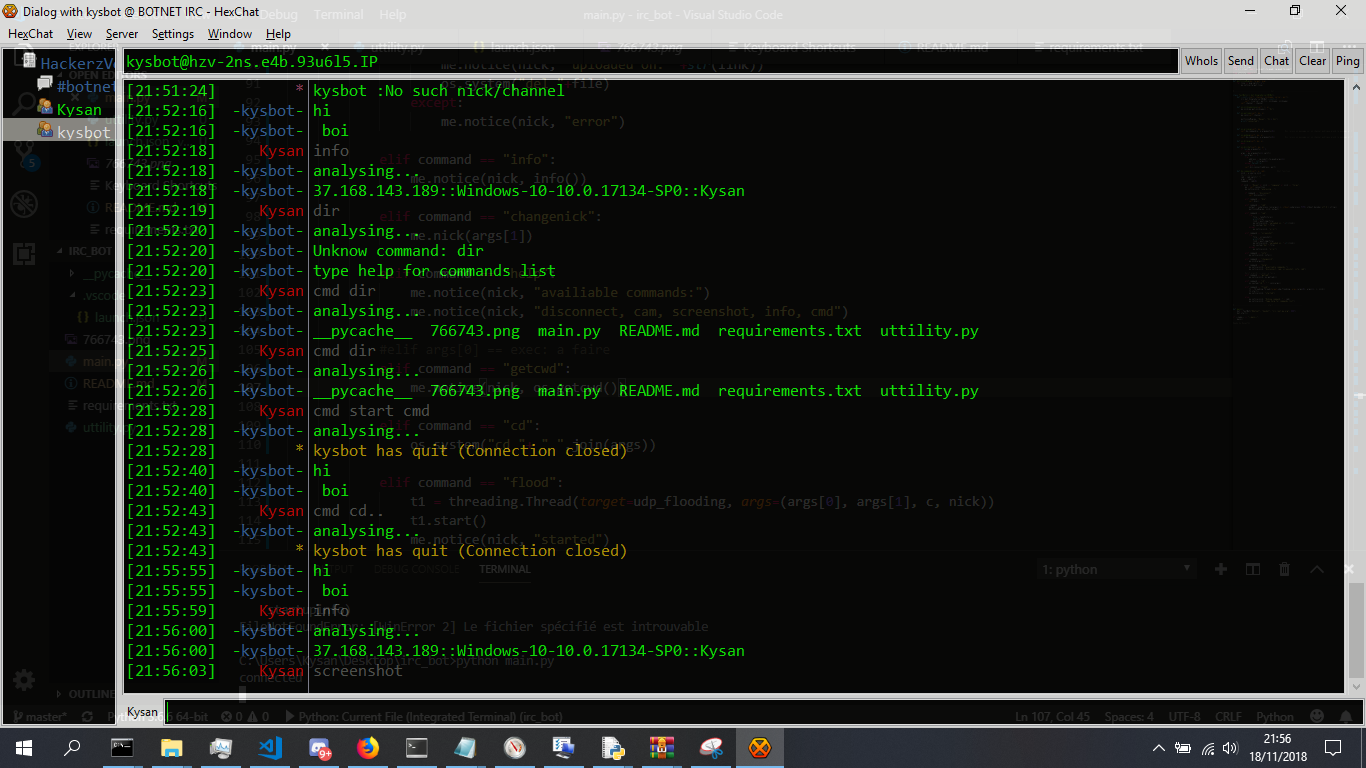
Task: Show hidden system tray icons
Action: [1158, 748]
